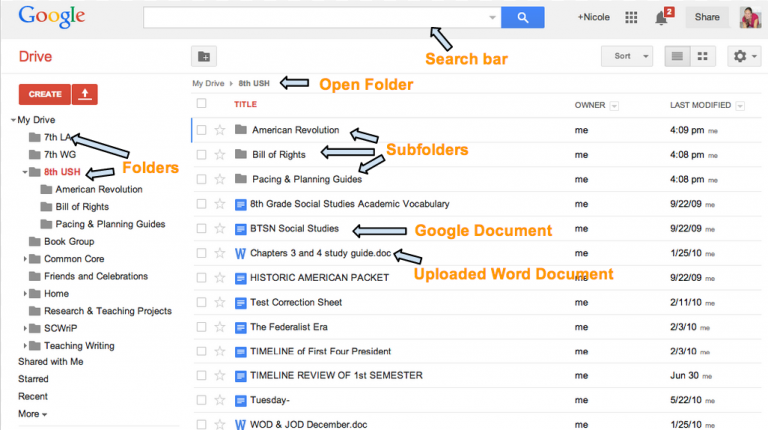Expand the Common Core folder tree
Image resolution: width=768 pixels, height=430 pixels.
point(25,259)
